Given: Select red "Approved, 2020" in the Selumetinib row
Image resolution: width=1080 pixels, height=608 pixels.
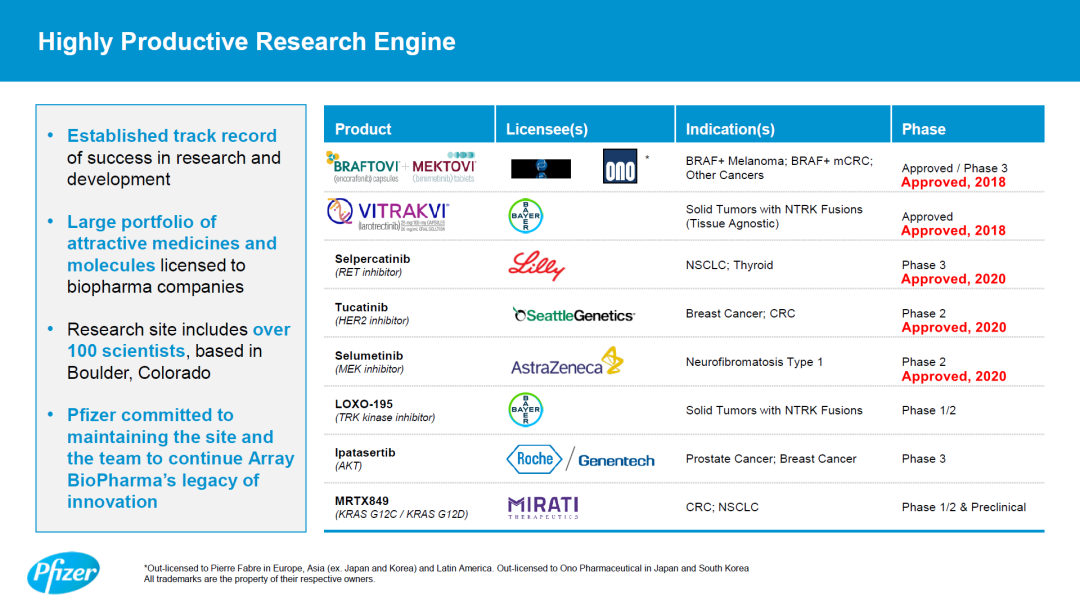Looking at the screenshot, I should click(954, 376).
